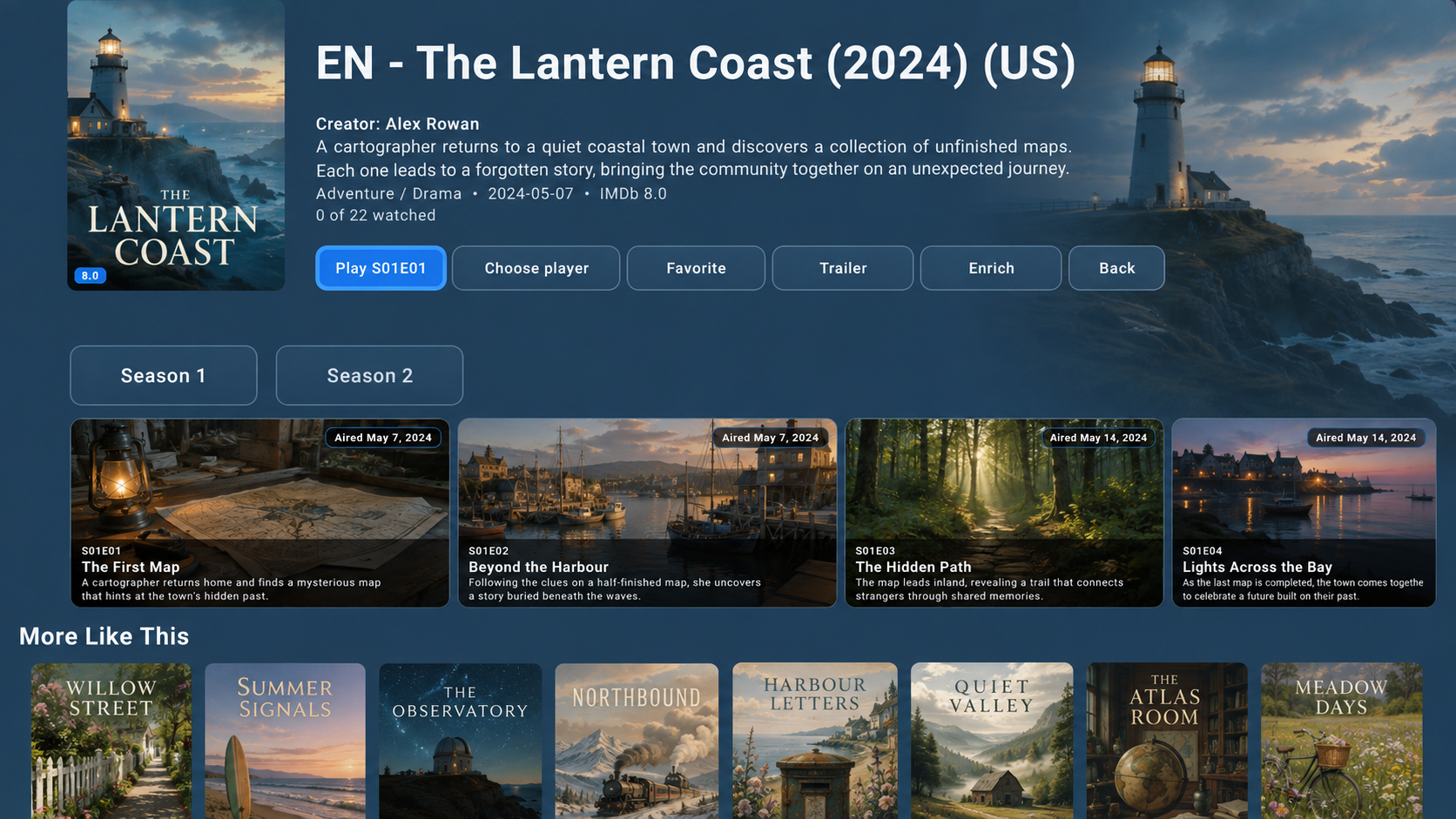This screenshot has height=819, width=1456.
Task: Open the Northbound recommendation
Action: click(637, 741)
